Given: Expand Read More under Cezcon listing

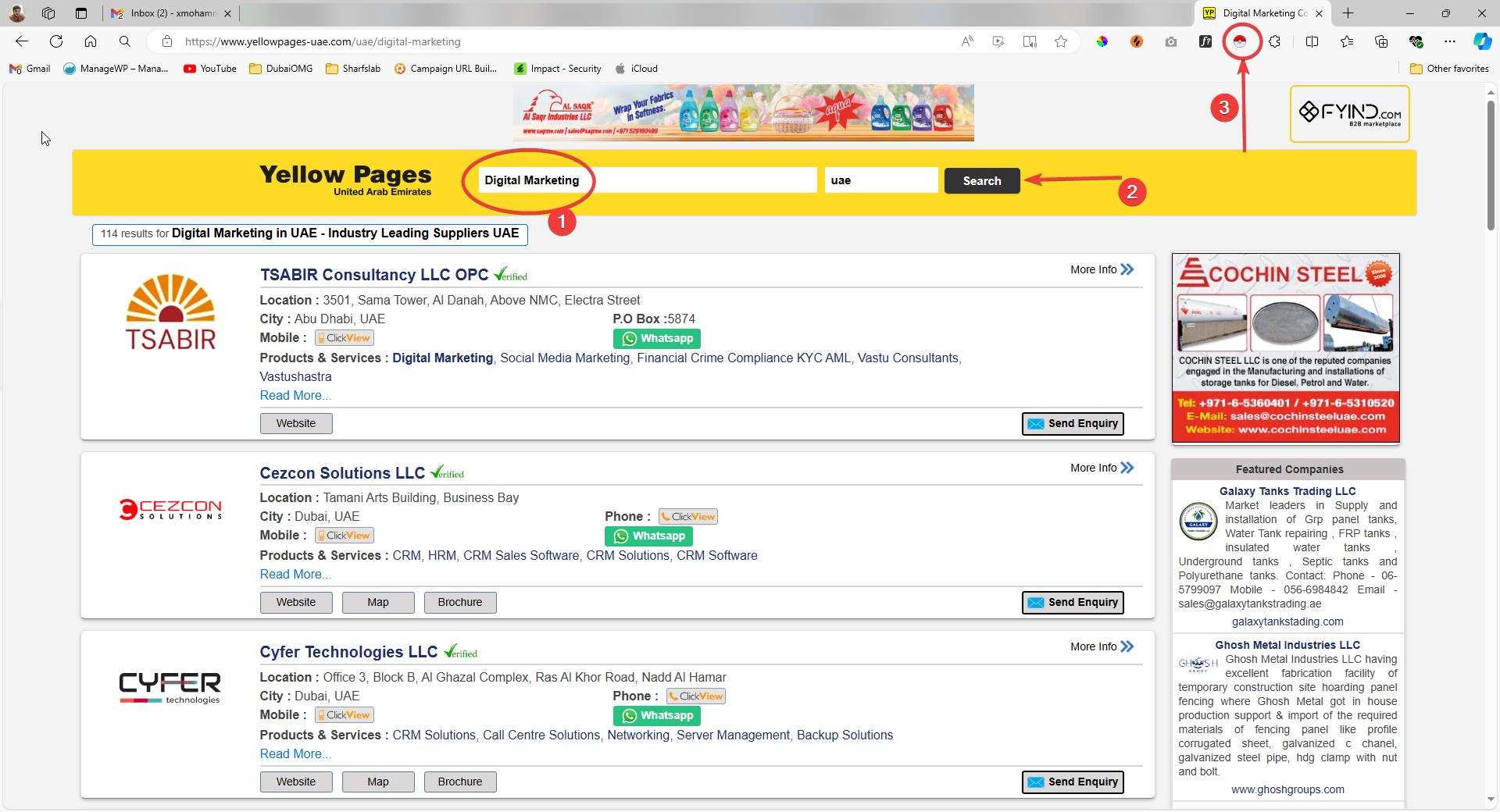Looking at the screenshot, I should click(x=295, y=574).
